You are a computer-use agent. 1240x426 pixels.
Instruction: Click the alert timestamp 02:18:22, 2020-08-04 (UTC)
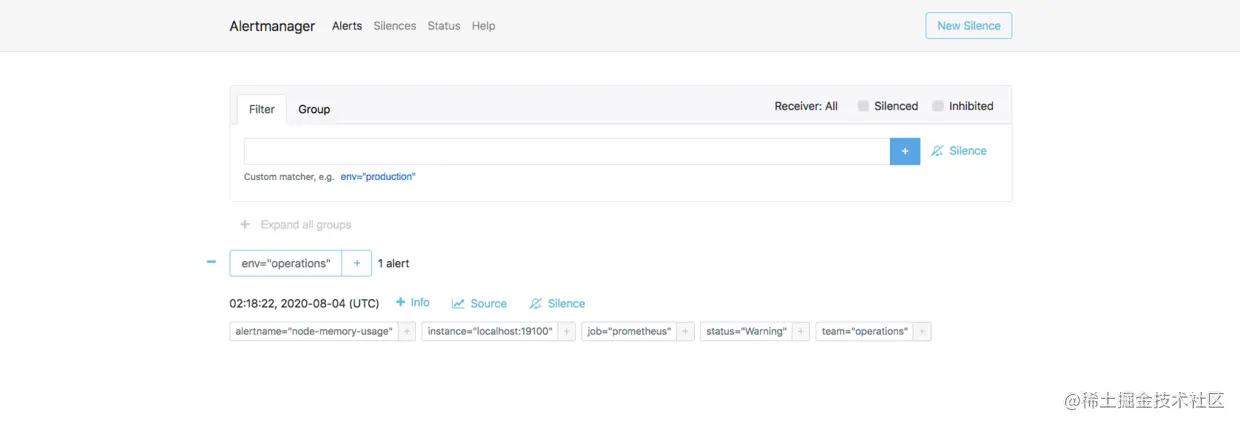[x=304, y=303]
